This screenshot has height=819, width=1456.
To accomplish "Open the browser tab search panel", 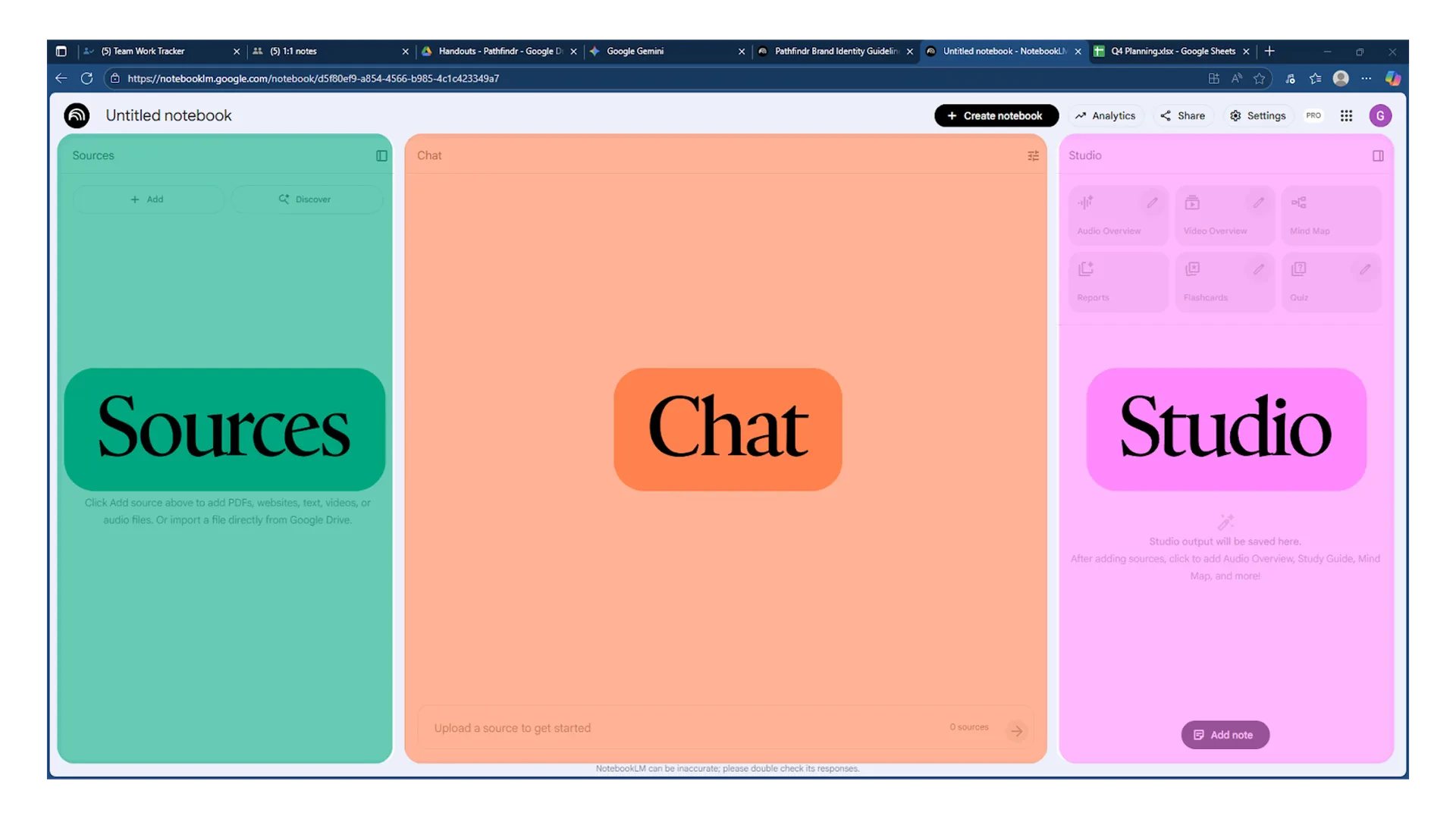I will 61,51.
